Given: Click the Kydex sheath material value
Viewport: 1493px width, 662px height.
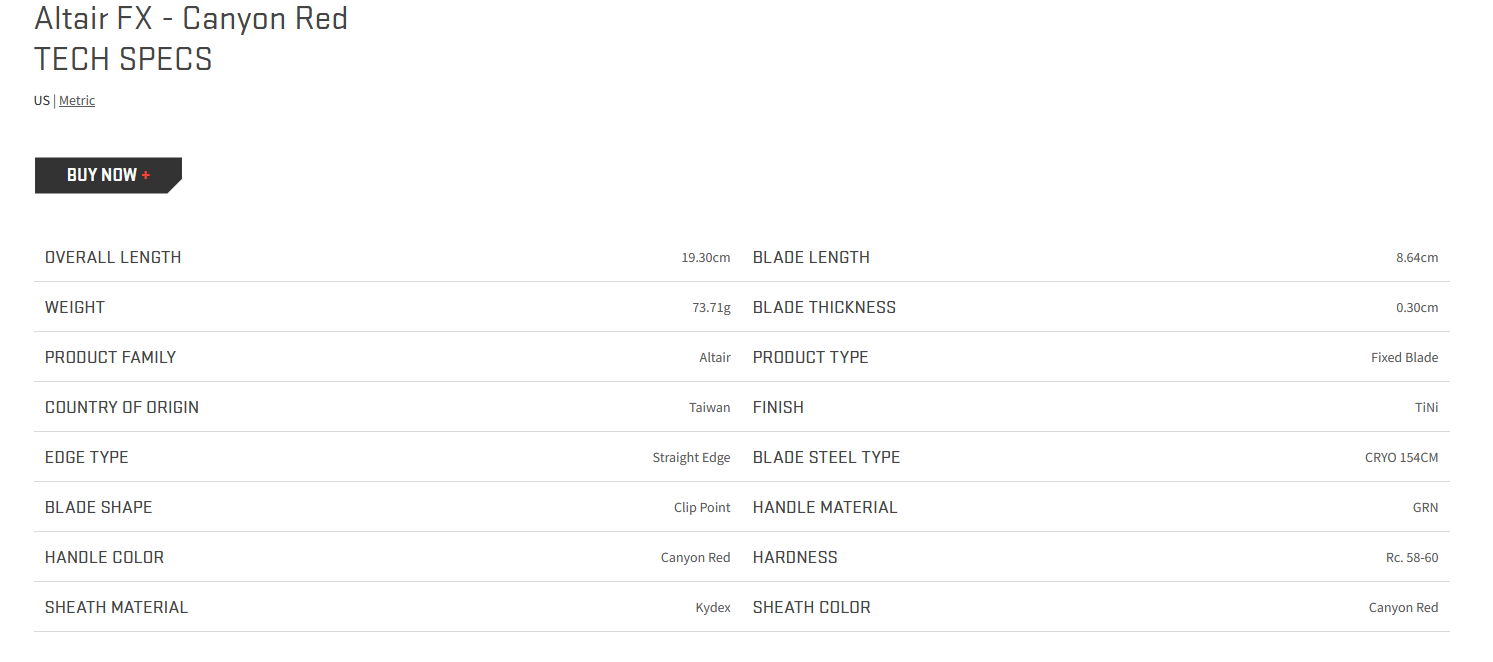Looking at the screenshot, I should click(x=713, y=608).
